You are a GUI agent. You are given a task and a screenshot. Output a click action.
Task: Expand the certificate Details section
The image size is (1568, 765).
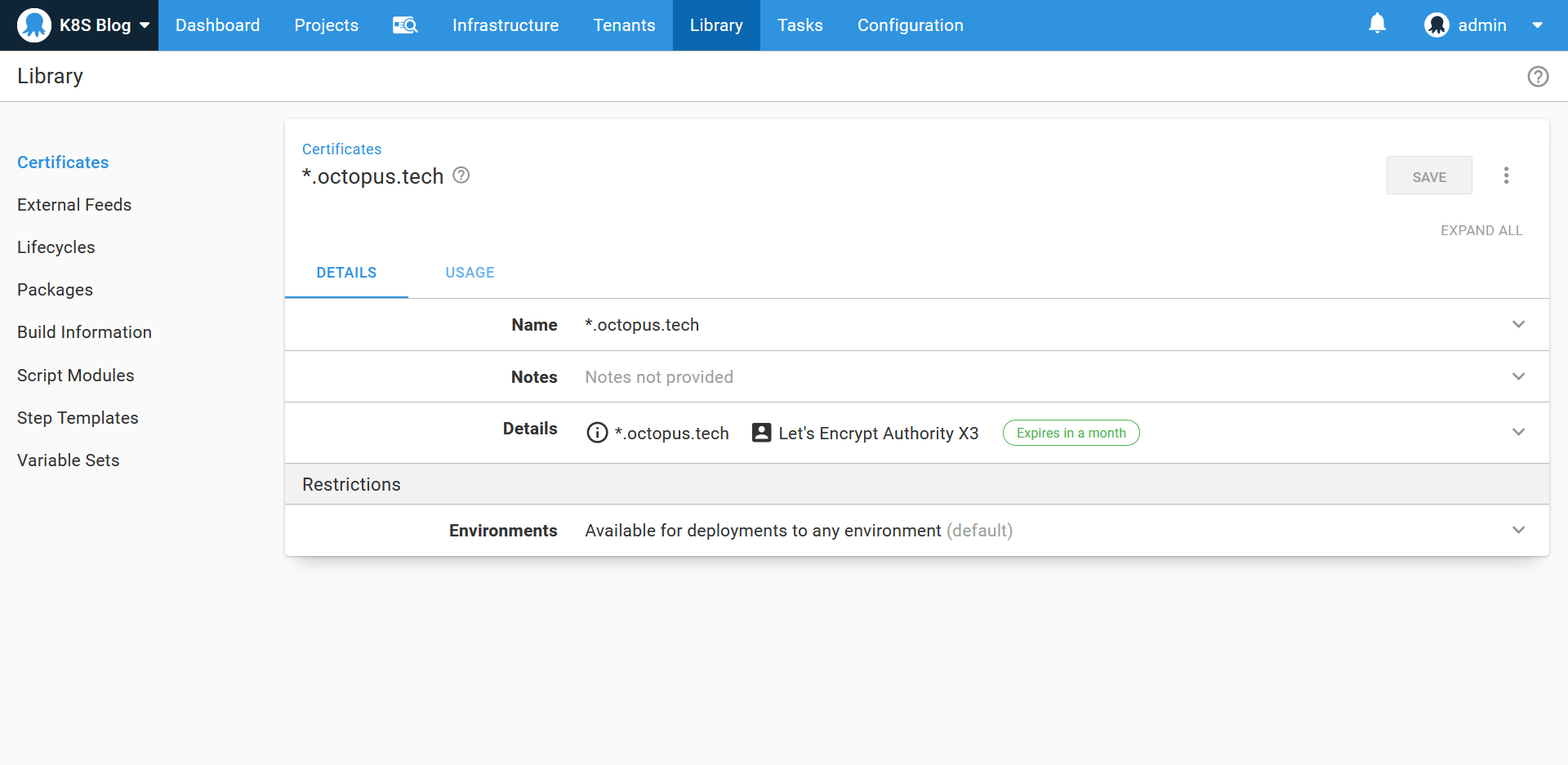click(1518, 432)
